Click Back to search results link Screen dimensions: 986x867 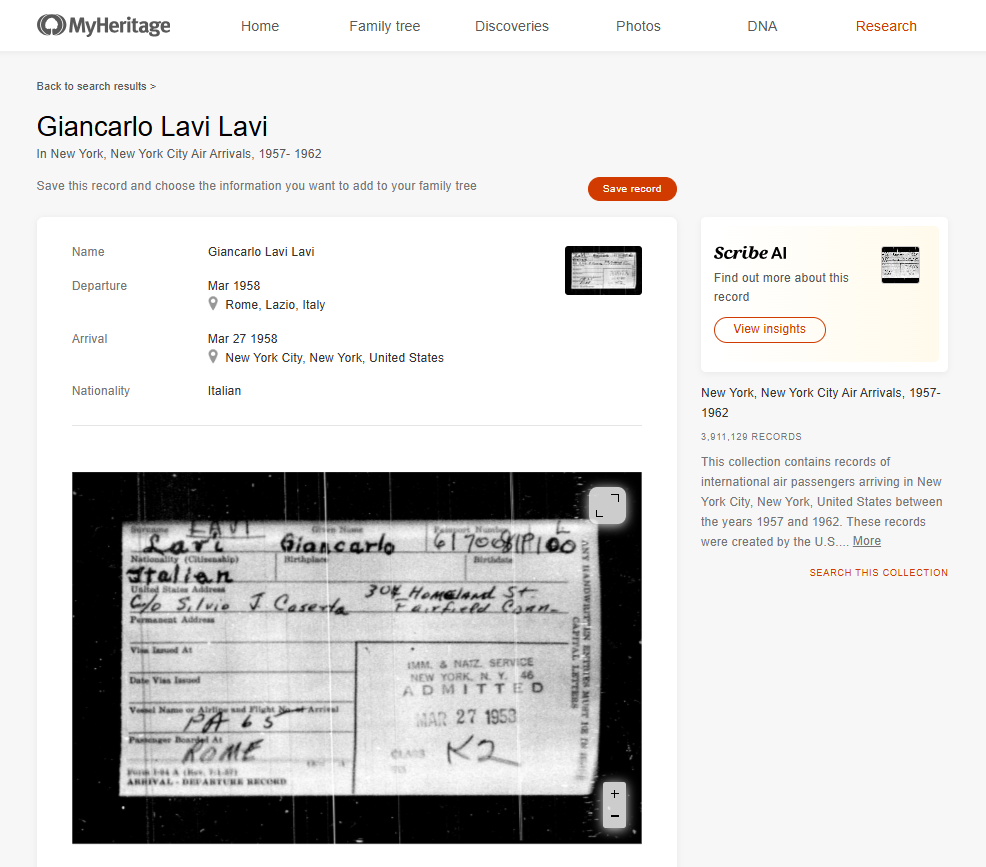(96, 86)
